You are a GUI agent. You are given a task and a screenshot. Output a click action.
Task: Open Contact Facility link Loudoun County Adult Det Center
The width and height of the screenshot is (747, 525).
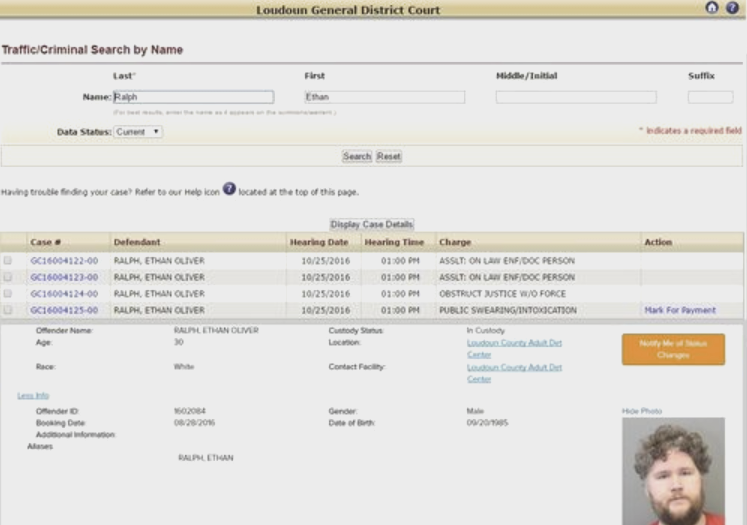point(514,373)
